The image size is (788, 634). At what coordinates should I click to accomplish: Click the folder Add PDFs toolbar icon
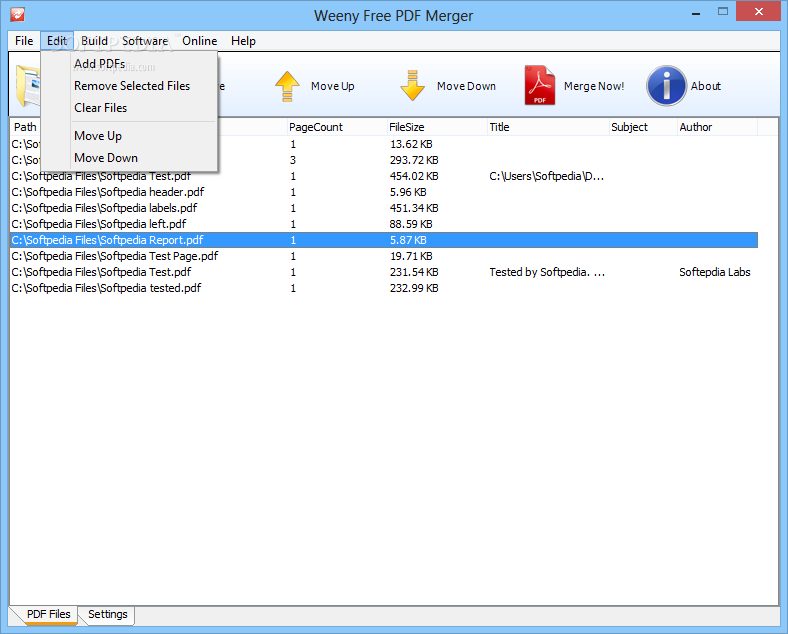28,85
